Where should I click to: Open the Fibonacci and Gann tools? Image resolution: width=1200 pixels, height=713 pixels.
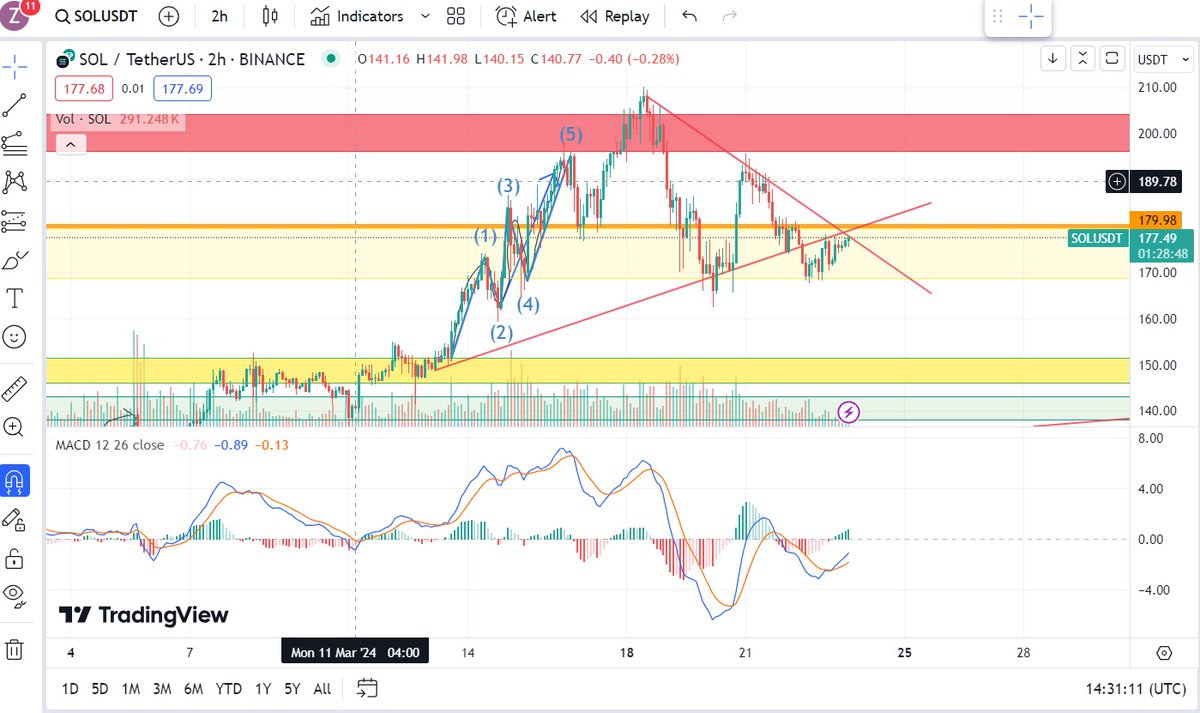[14, 143]
